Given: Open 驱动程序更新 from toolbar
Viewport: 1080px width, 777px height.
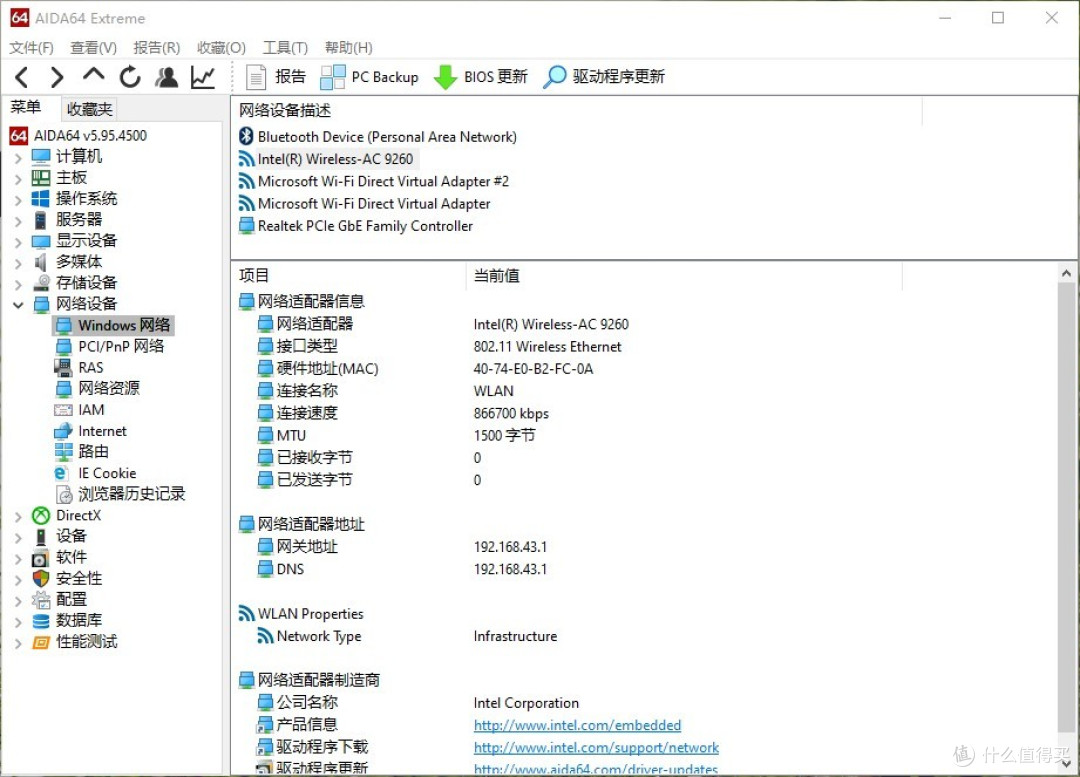Looking at the screenshot, I should pyautogui.click(x=604, y=76).
